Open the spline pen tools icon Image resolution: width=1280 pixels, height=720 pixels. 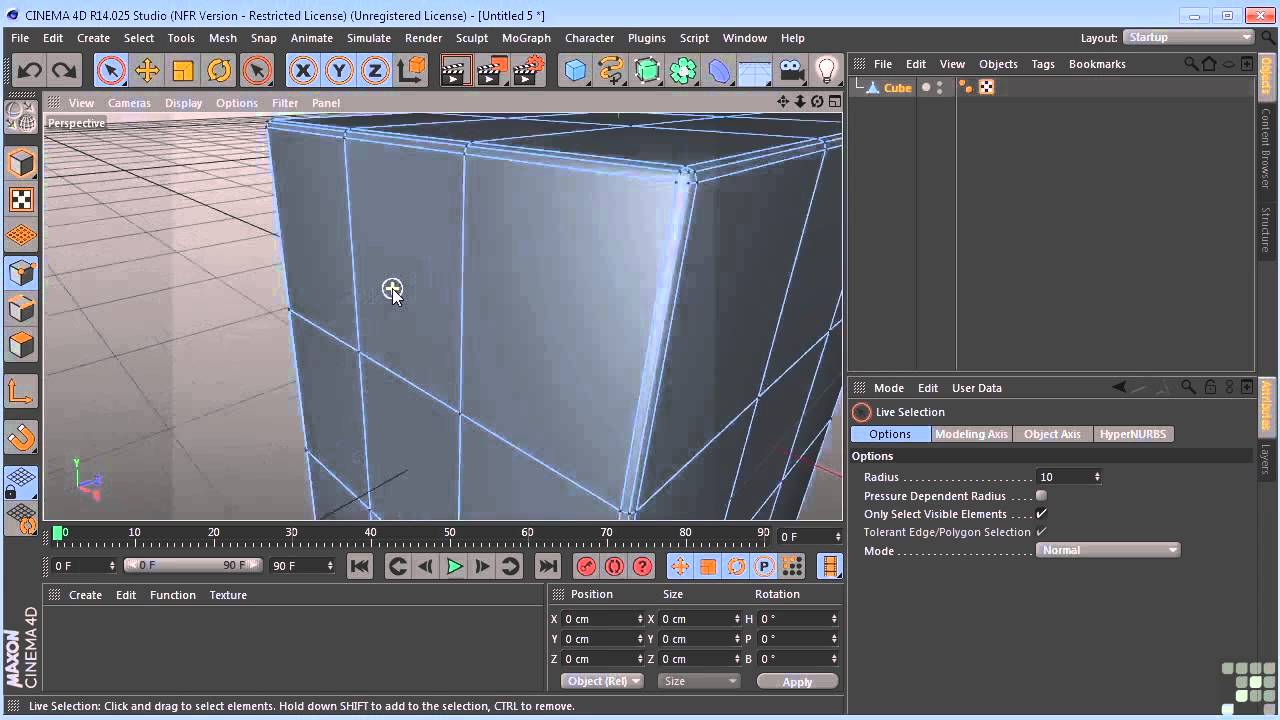pos(611,70)
